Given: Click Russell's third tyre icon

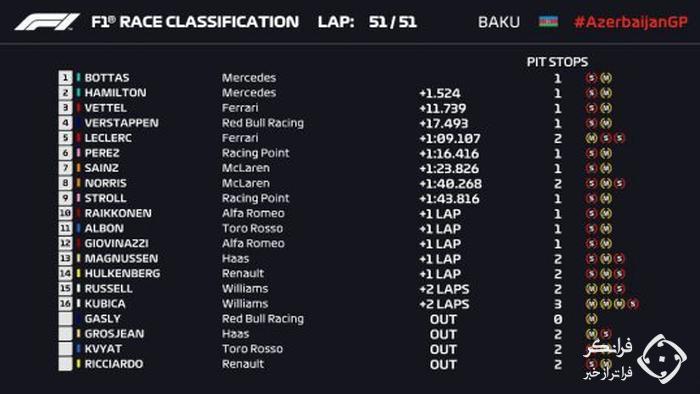Looking at the screenshot, I should point(619,289).
